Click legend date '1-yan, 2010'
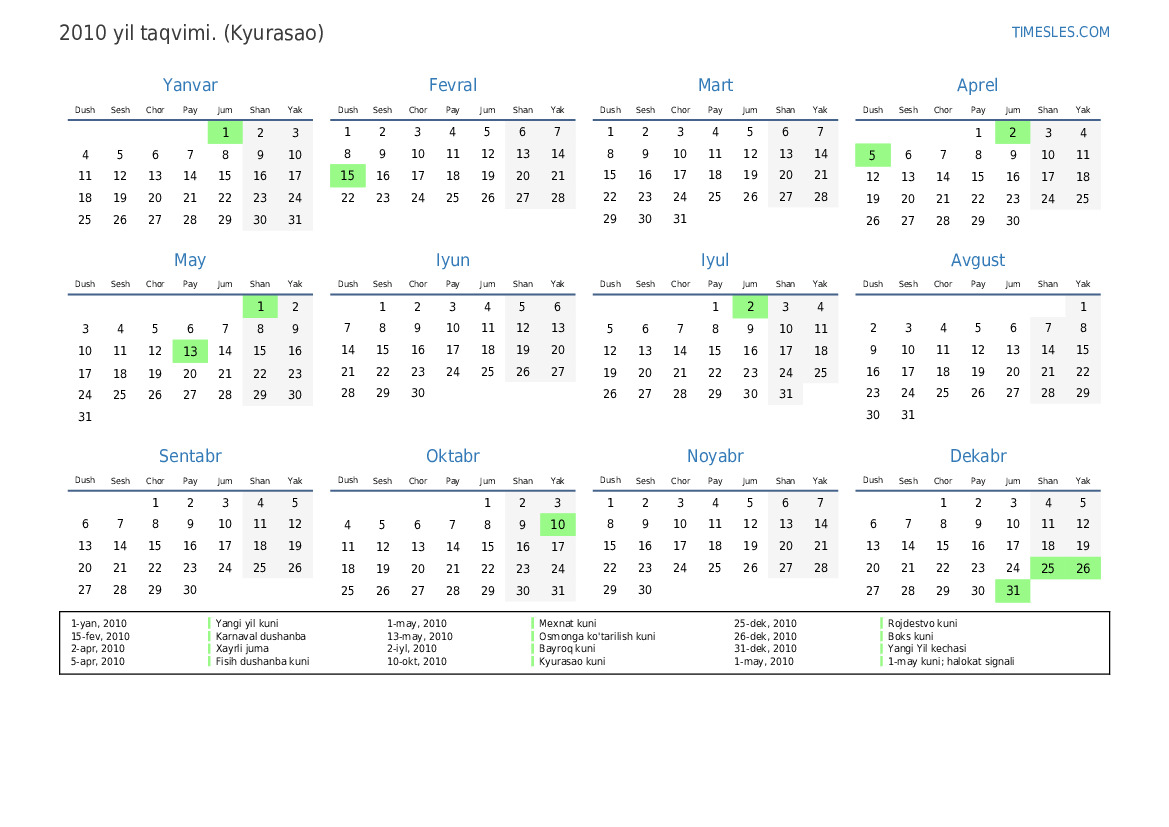 [98, 623]
